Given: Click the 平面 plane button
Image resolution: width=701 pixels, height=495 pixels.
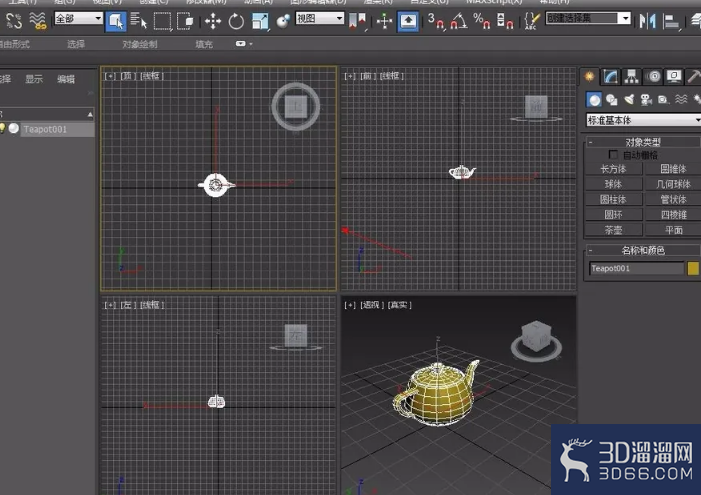Looking at the screenshot, I should pyautogui.click(x=673, y=230).
